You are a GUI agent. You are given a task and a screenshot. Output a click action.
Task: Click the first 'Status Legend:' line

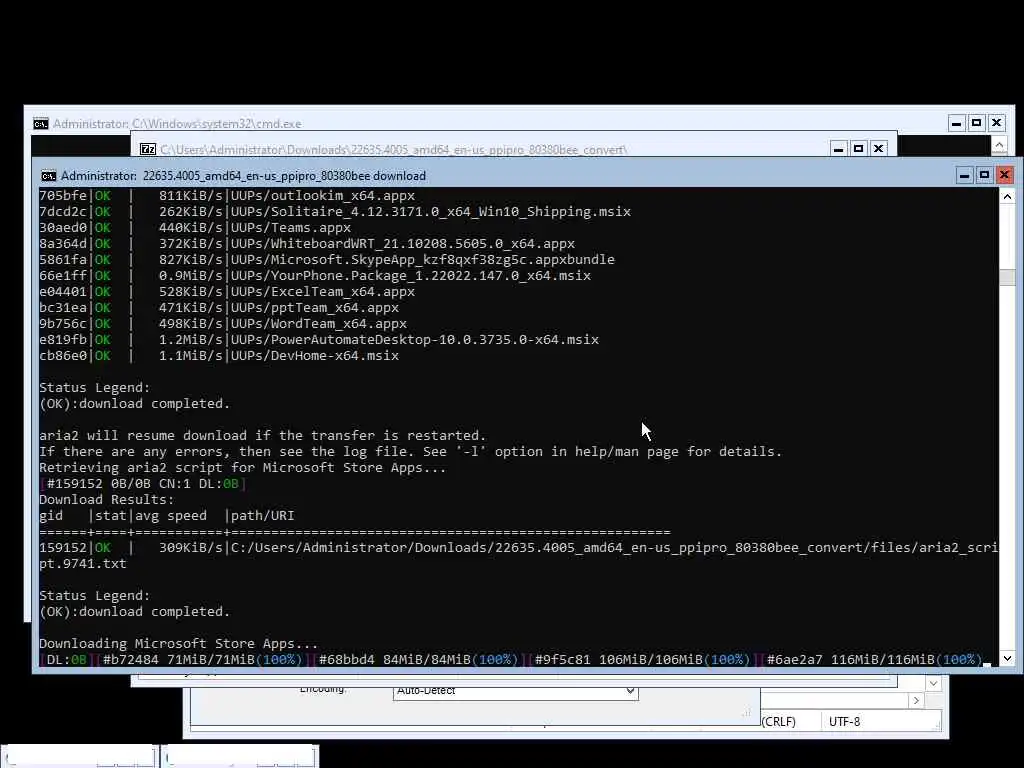click(95, 387)
